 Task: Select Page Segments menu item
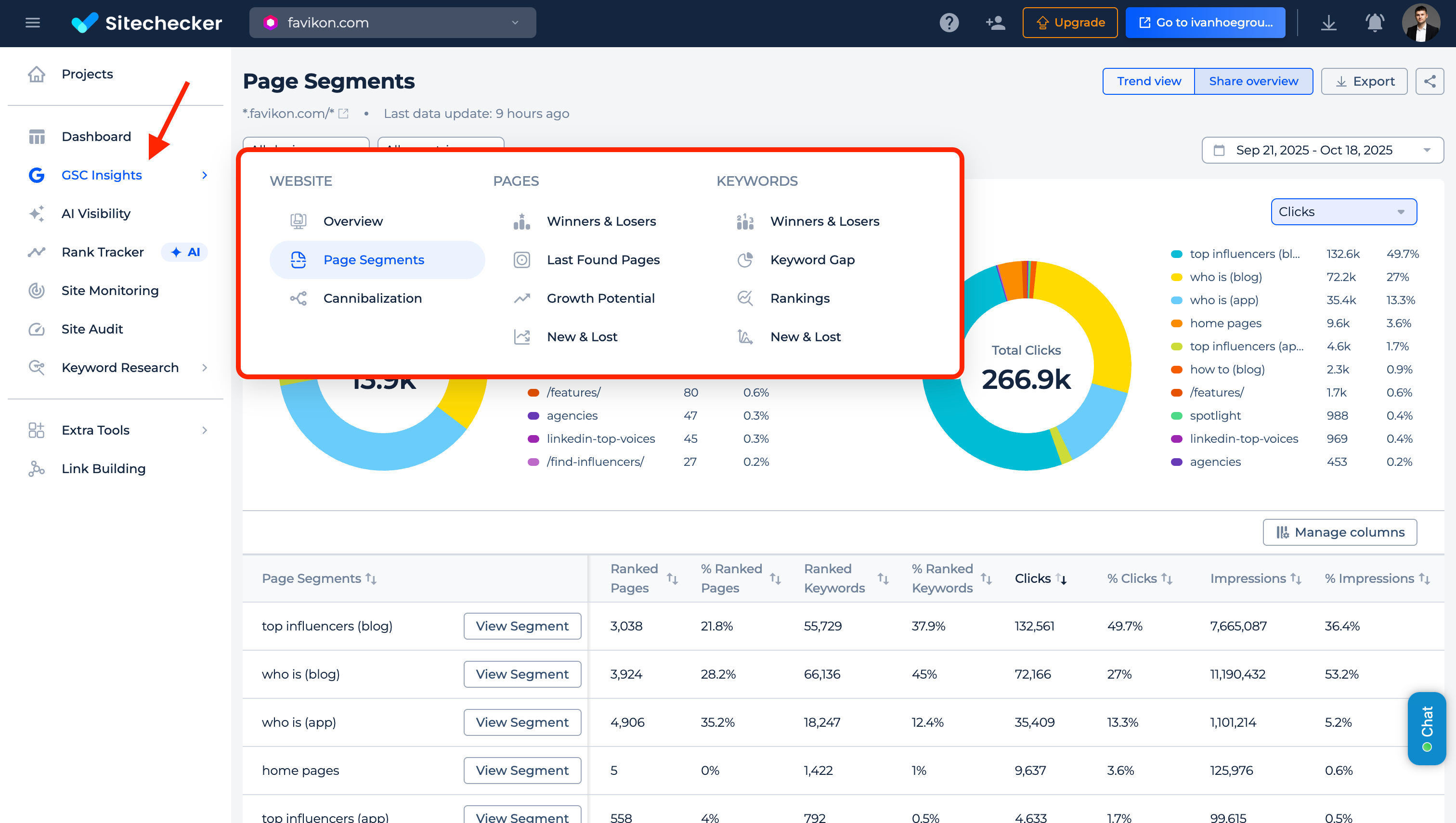click(377, 260)
